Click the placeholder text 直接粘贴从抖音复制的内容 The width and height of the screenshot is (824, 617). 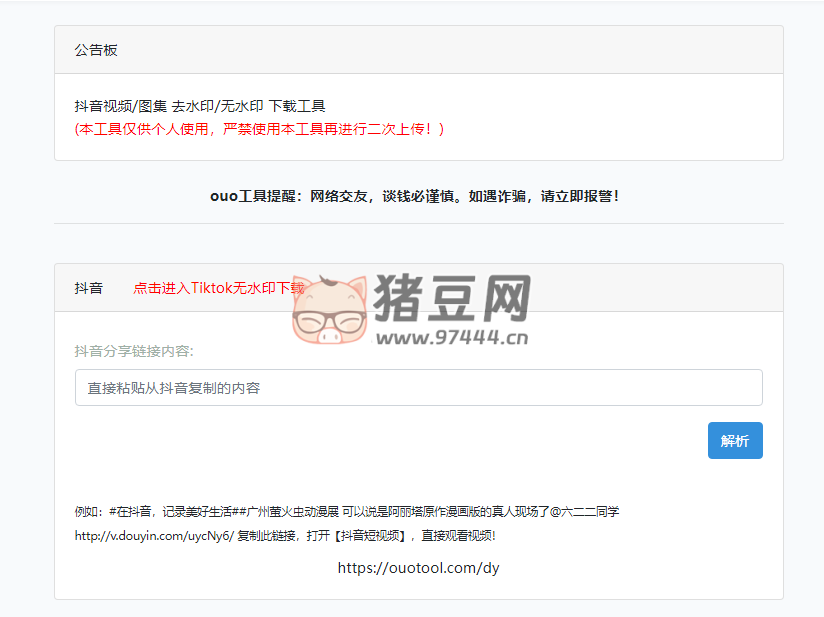pos(155,387)
